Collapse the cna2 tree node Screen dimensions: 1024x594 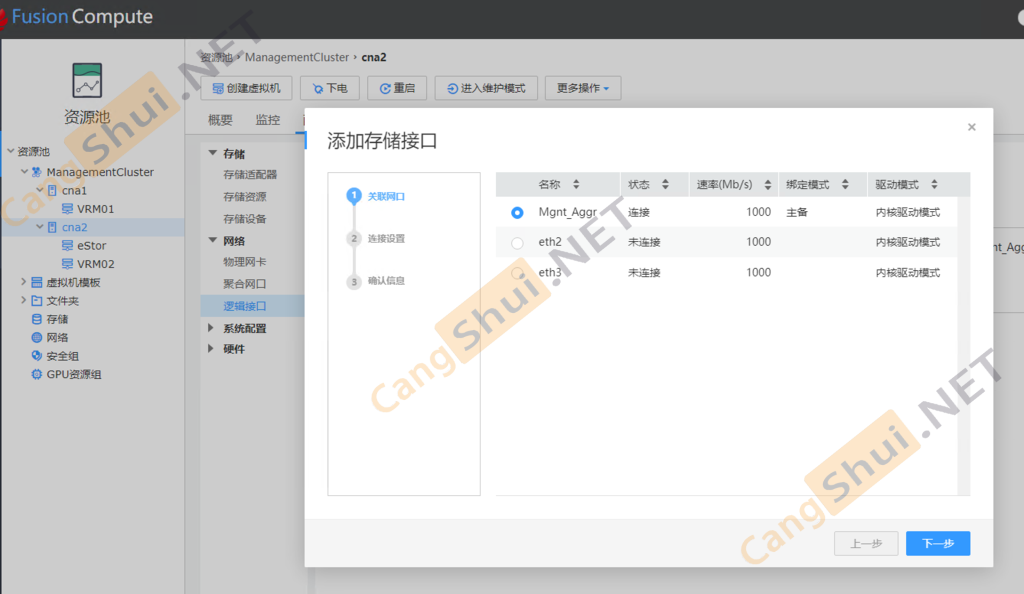40,227
